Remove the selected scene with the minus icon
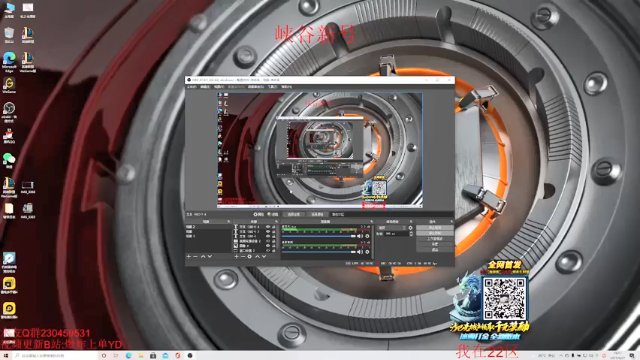Viewport: 640px width, 360px height. coord(195,256)
